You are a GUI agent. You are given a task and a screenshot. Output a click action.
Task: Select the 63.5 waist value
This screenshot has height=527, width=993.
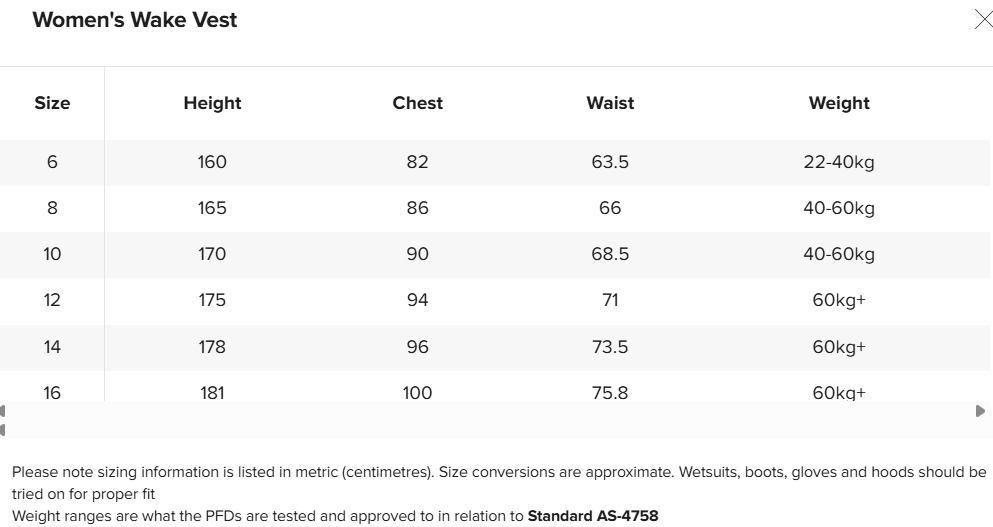(x=610, y=162)
